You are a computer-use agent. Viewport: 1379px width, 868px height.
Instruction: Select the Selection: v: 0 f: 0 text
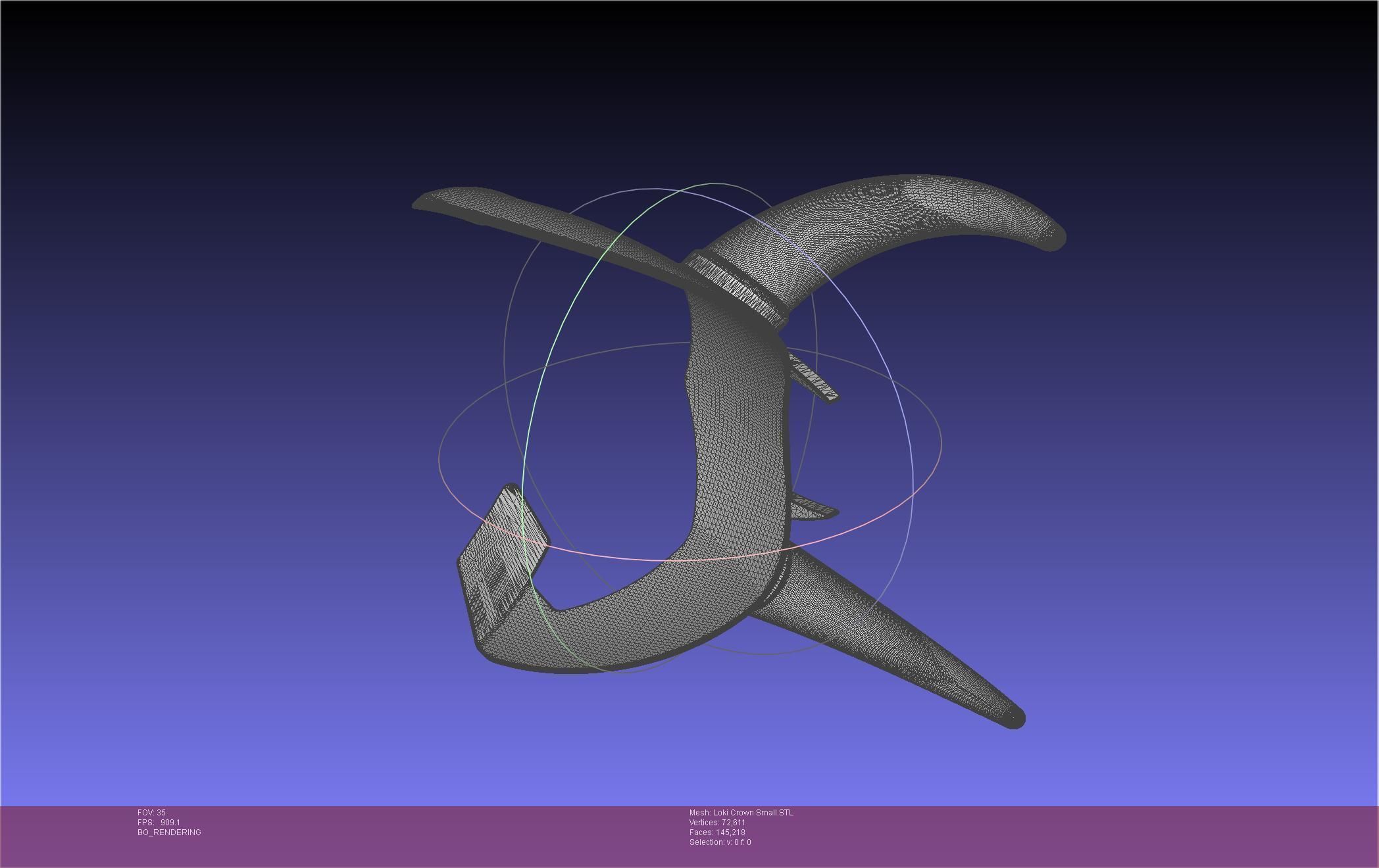[720, 842]
